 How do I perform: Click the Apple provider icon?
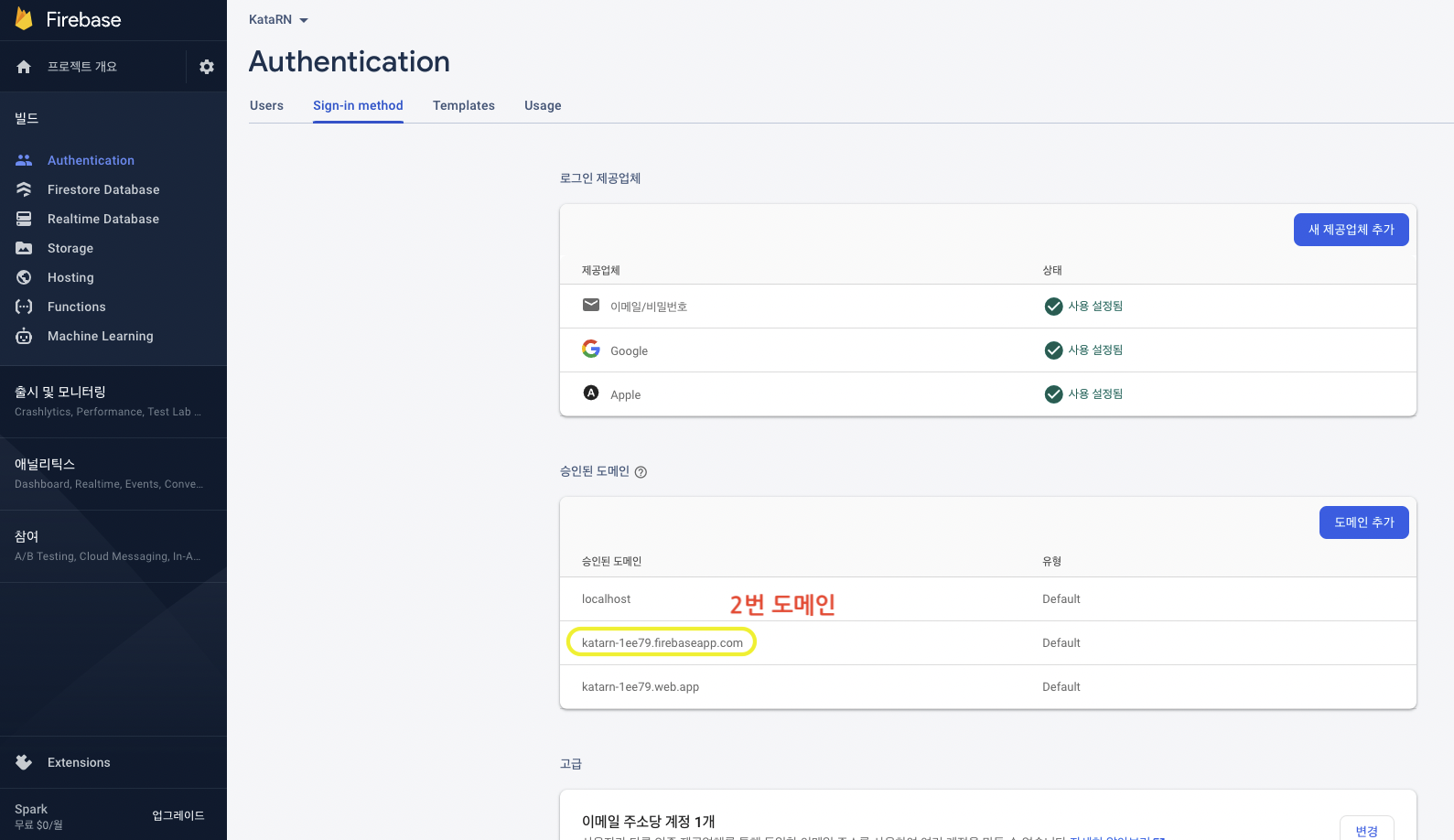pyautogui.click(x=591, y=393)
